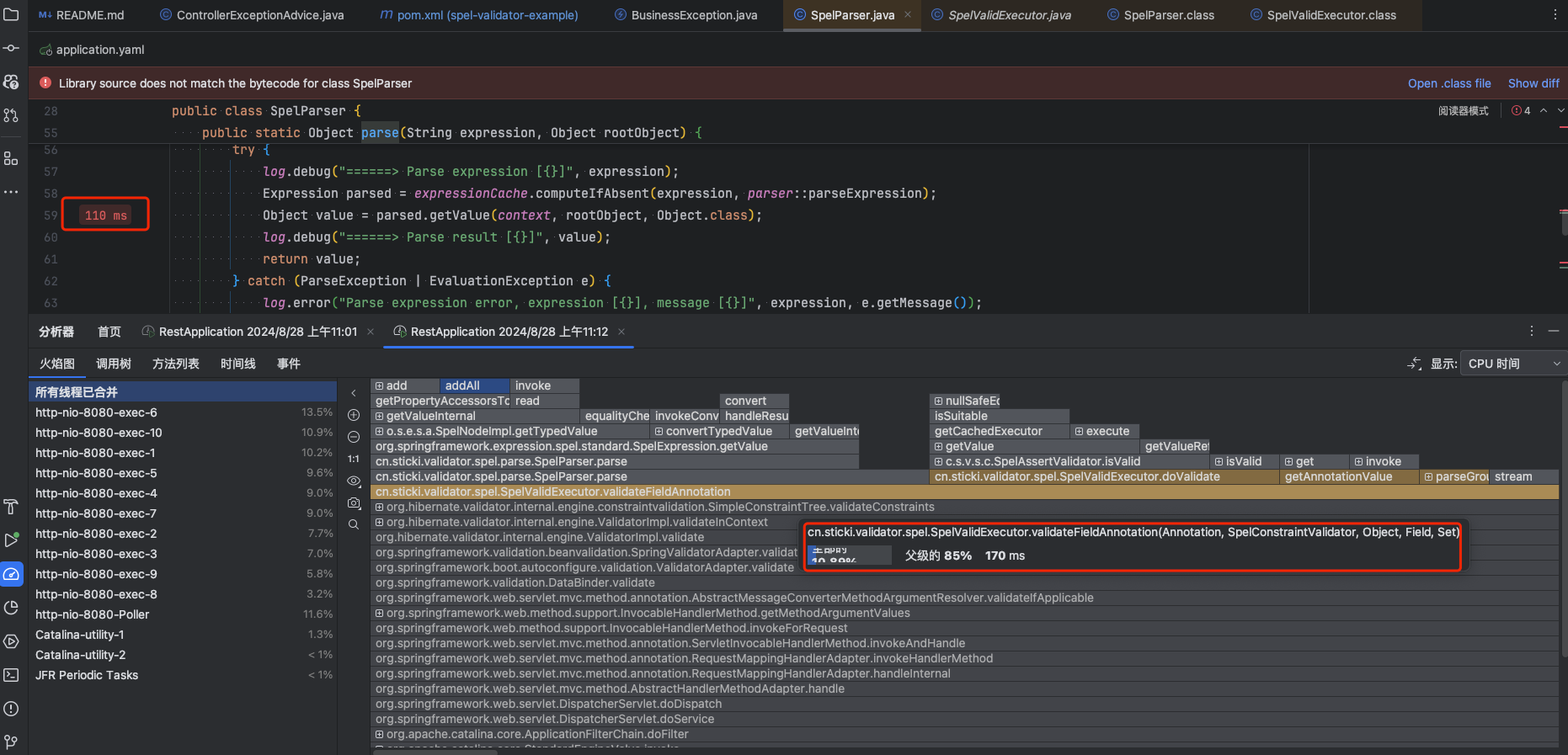Select thread http-nio-8080-Poller
The width and height of the screenshot is (1568, 755).
coord(183,614)
